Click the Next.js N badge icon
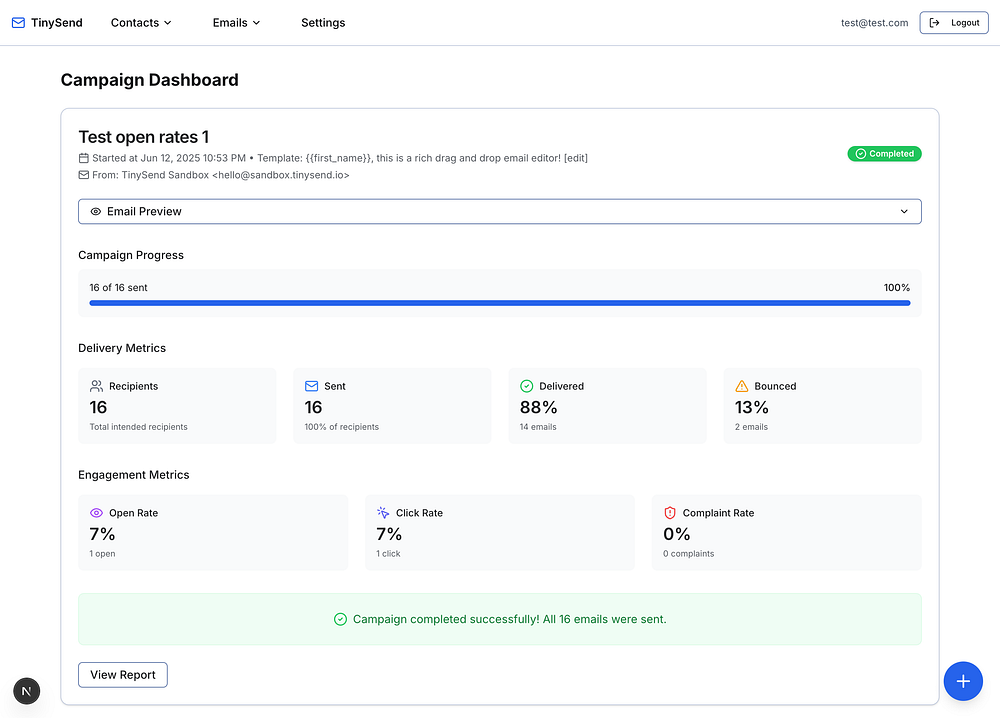The height and width of the screenshot is (718, 1000). point(27,691)
